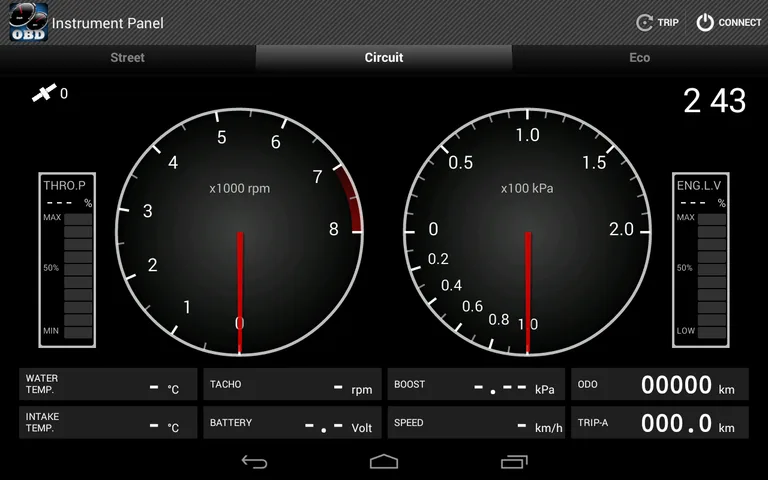
Task: Select the WATER TEMP. readout
Action: coord(108,384)
